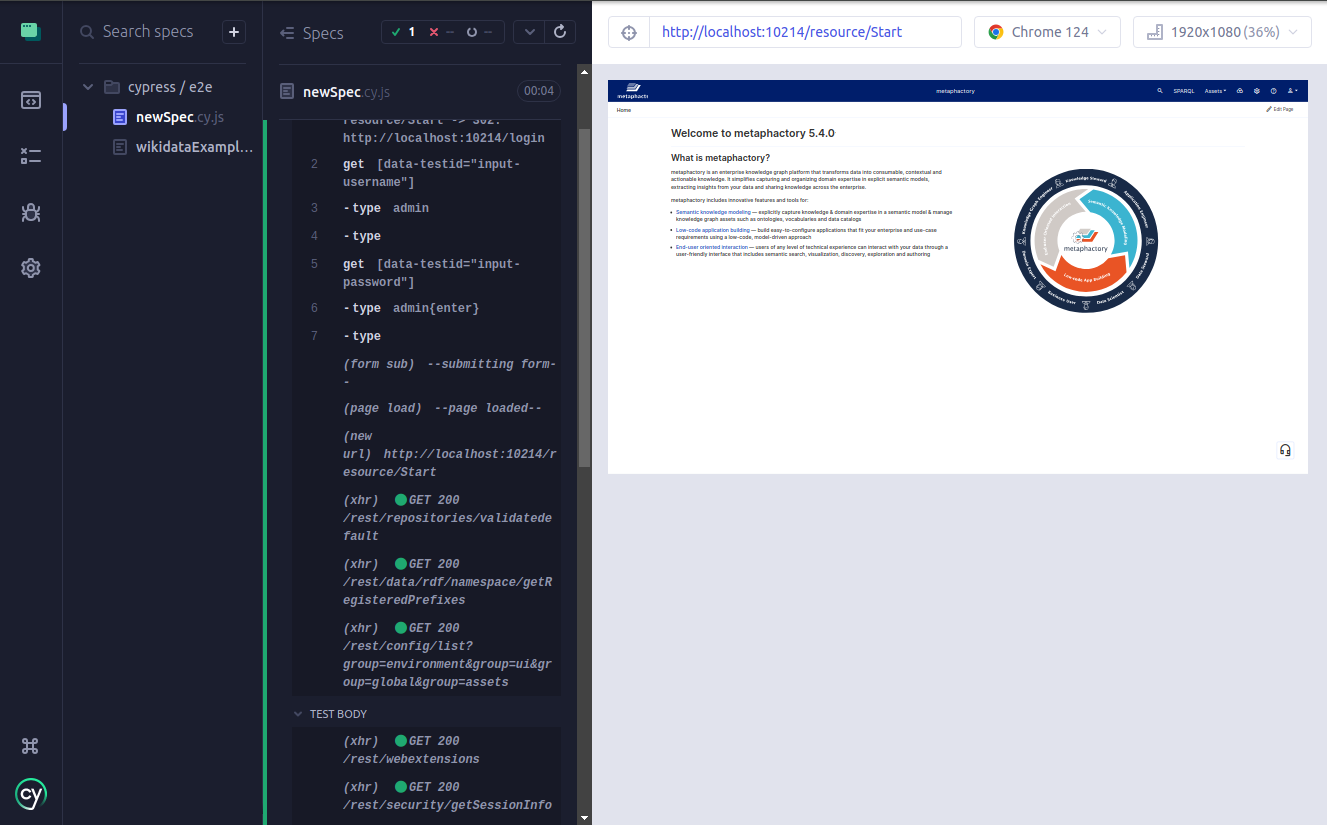Open the user account dropdown in navbar
Screen dimensions: 1327x825
pos(1293,91)
